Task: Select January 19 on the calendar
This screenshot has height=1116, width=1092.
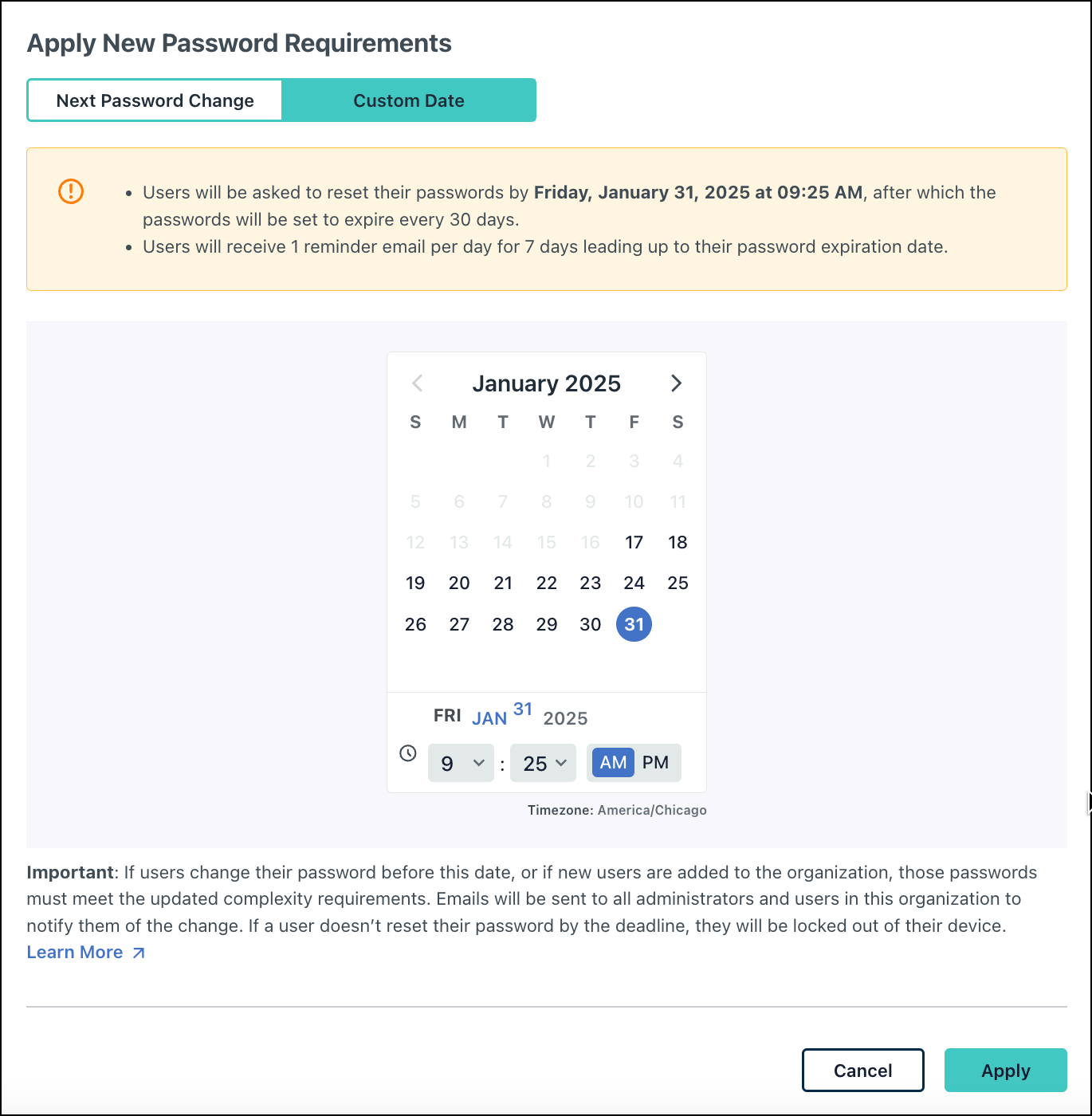Action: 415,583
